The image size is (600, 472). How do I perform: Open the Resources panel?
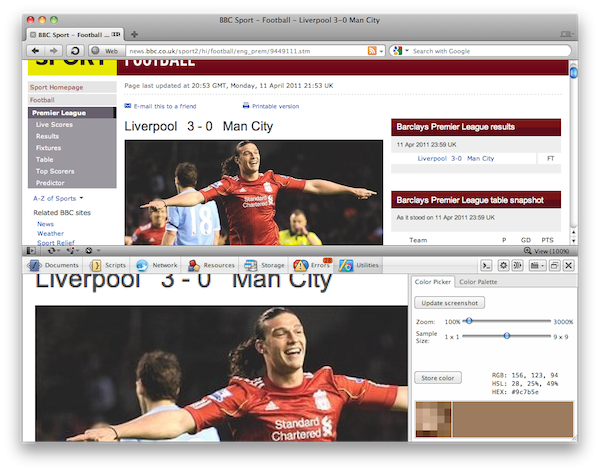[x=211, y=266]
